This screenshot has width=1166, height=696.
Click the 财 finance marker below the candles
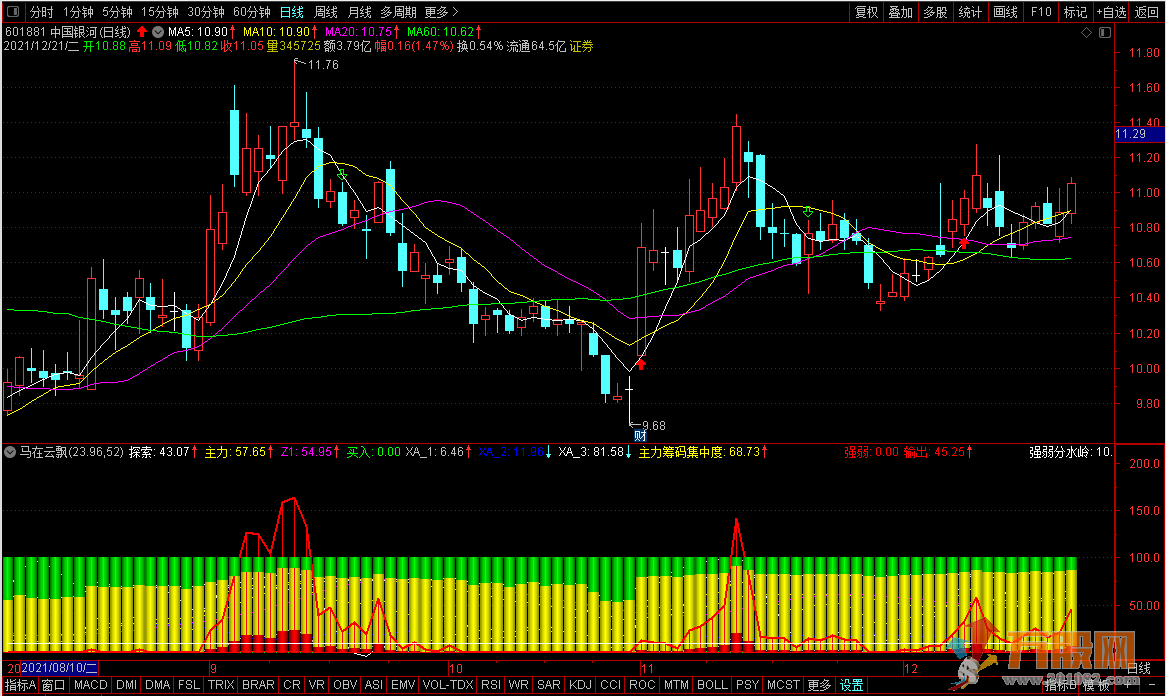coord(640,436)
